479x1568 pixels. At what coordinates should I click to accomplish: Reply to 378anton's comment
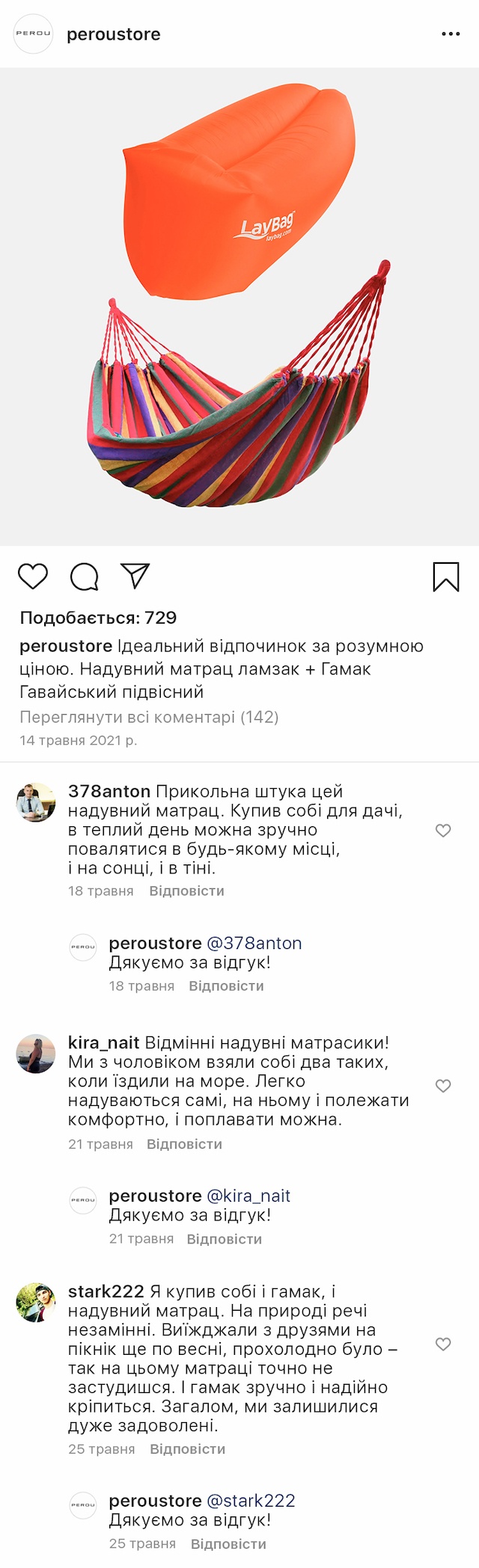click(186, 891)
